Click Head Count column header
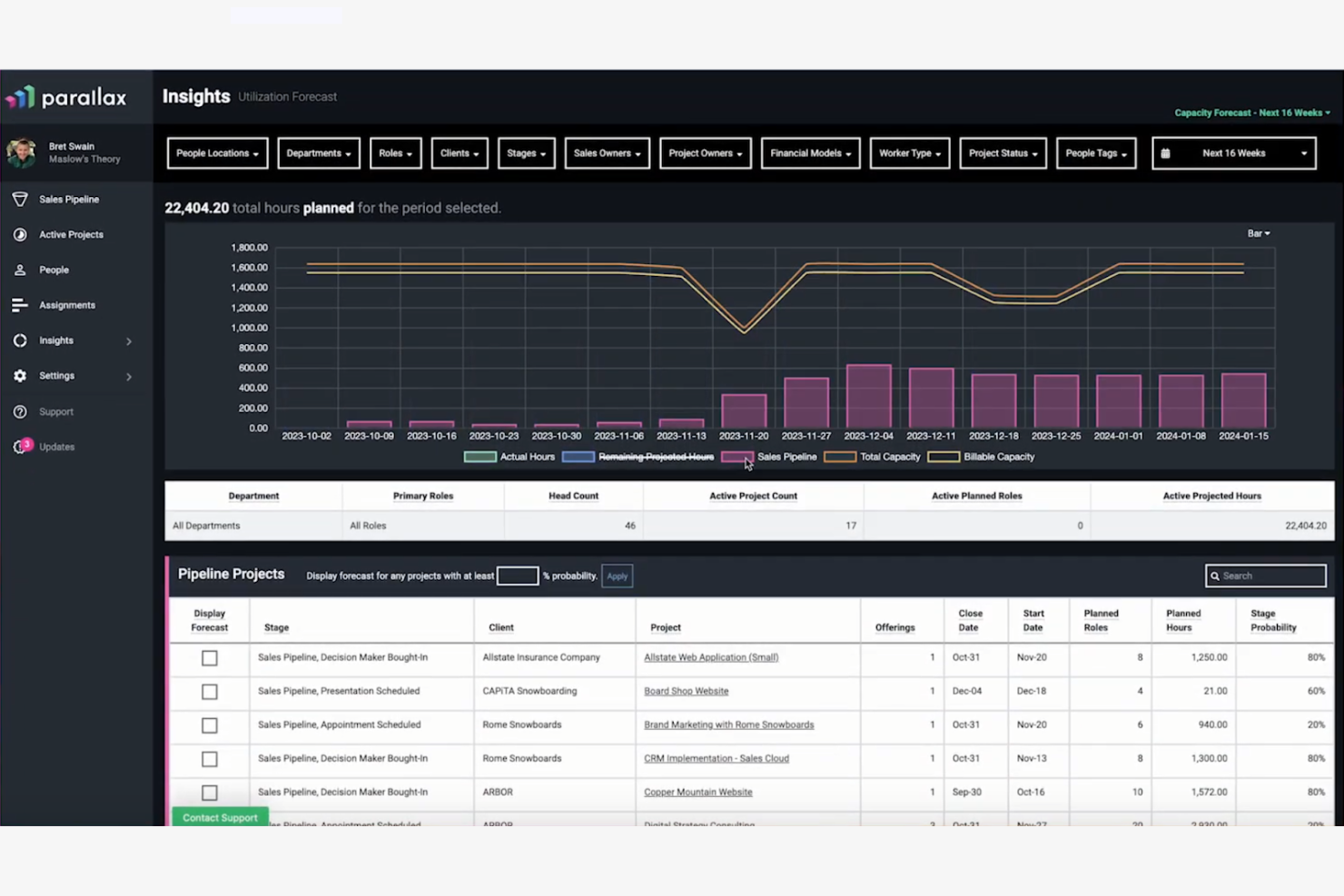The image size is (1344, 896). 574,496
